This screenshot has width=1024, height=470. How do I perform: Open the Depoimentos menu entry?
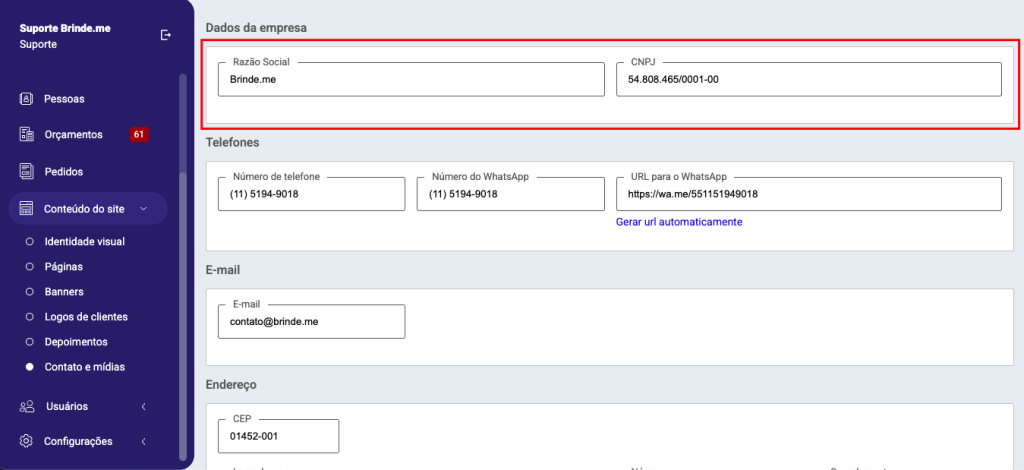point(76,342)
